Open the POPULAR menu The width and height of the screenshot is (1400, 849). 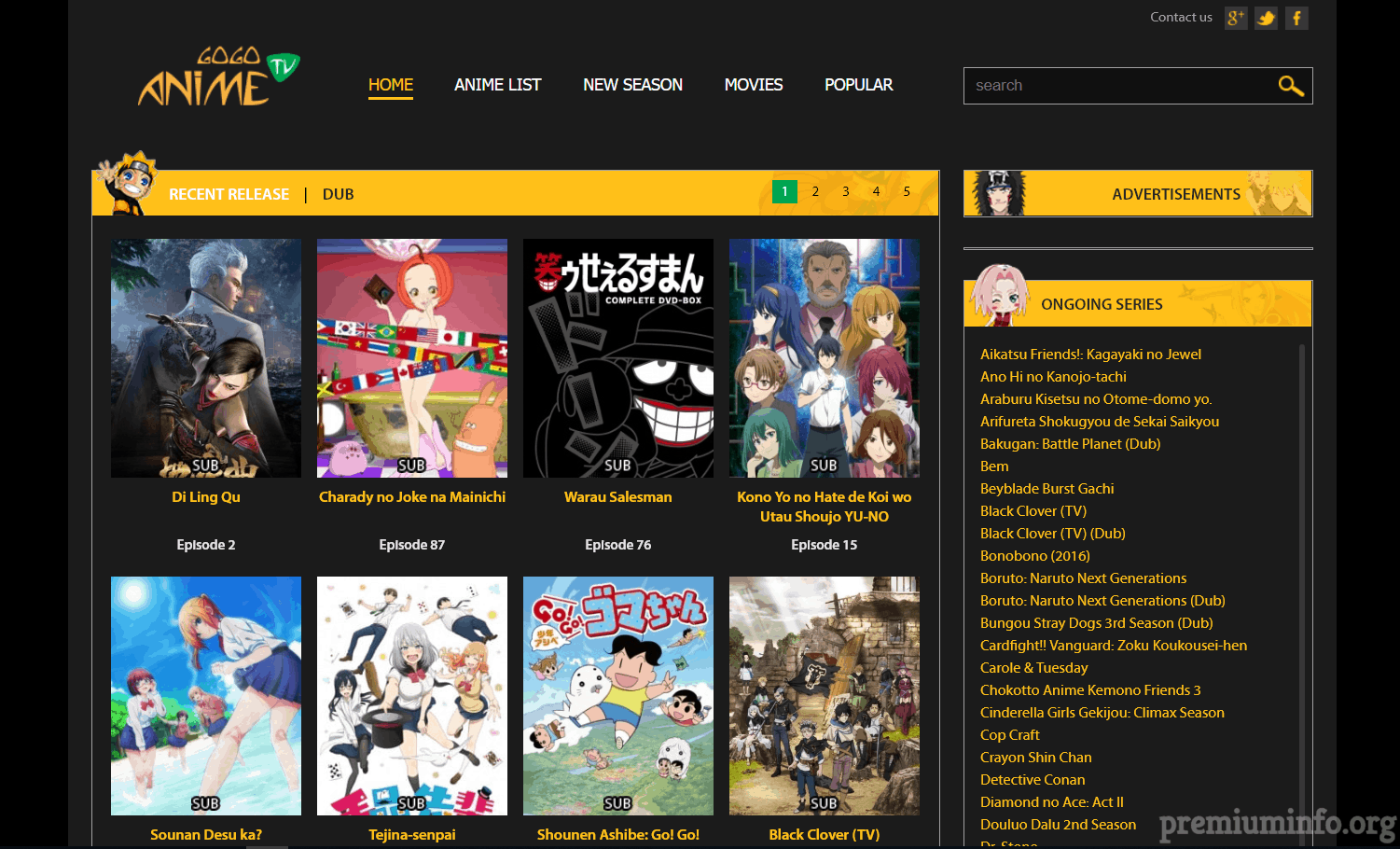(858, 85)
